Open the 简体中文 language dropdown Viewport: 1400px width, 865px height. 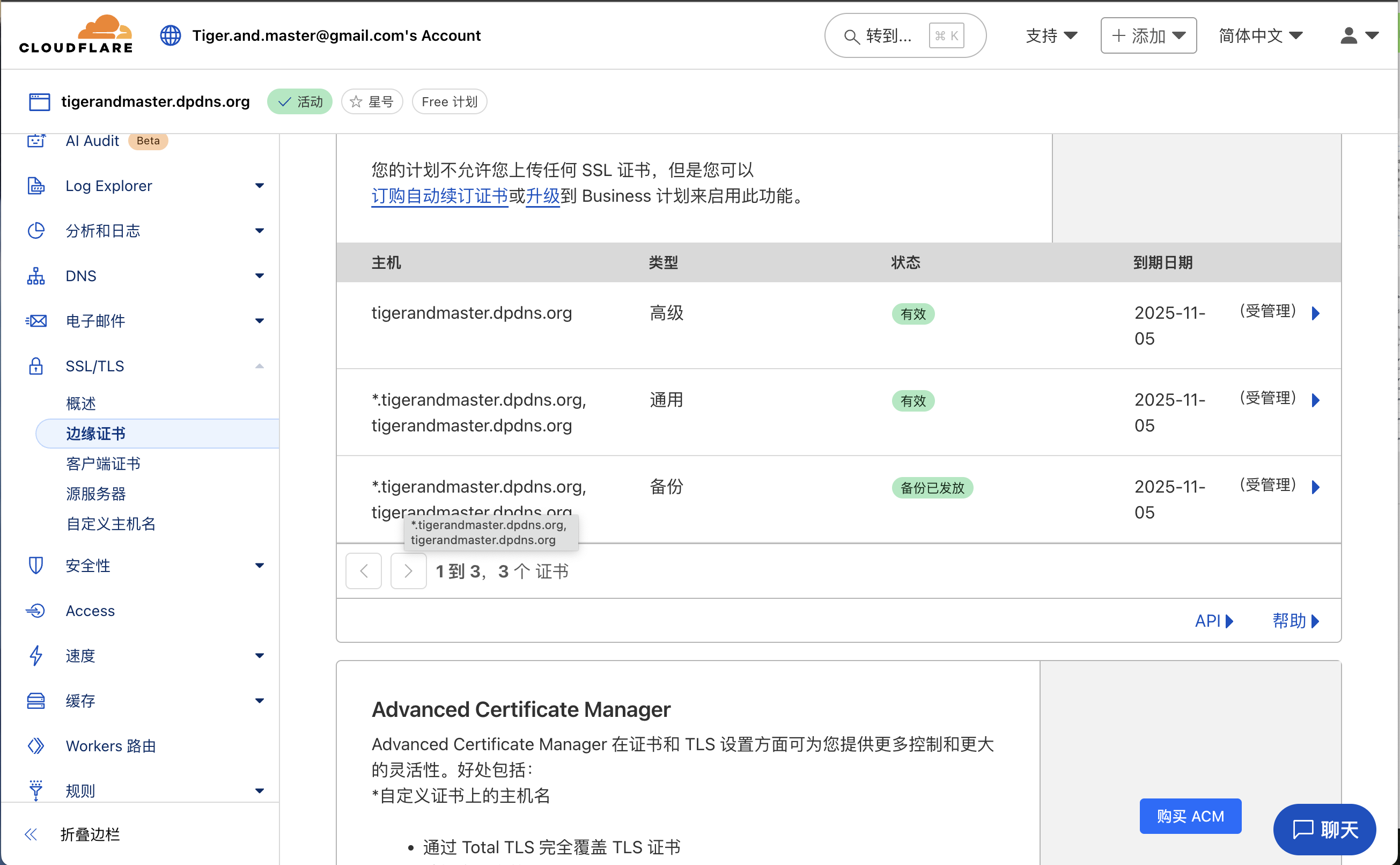(x=1261, y=35)
